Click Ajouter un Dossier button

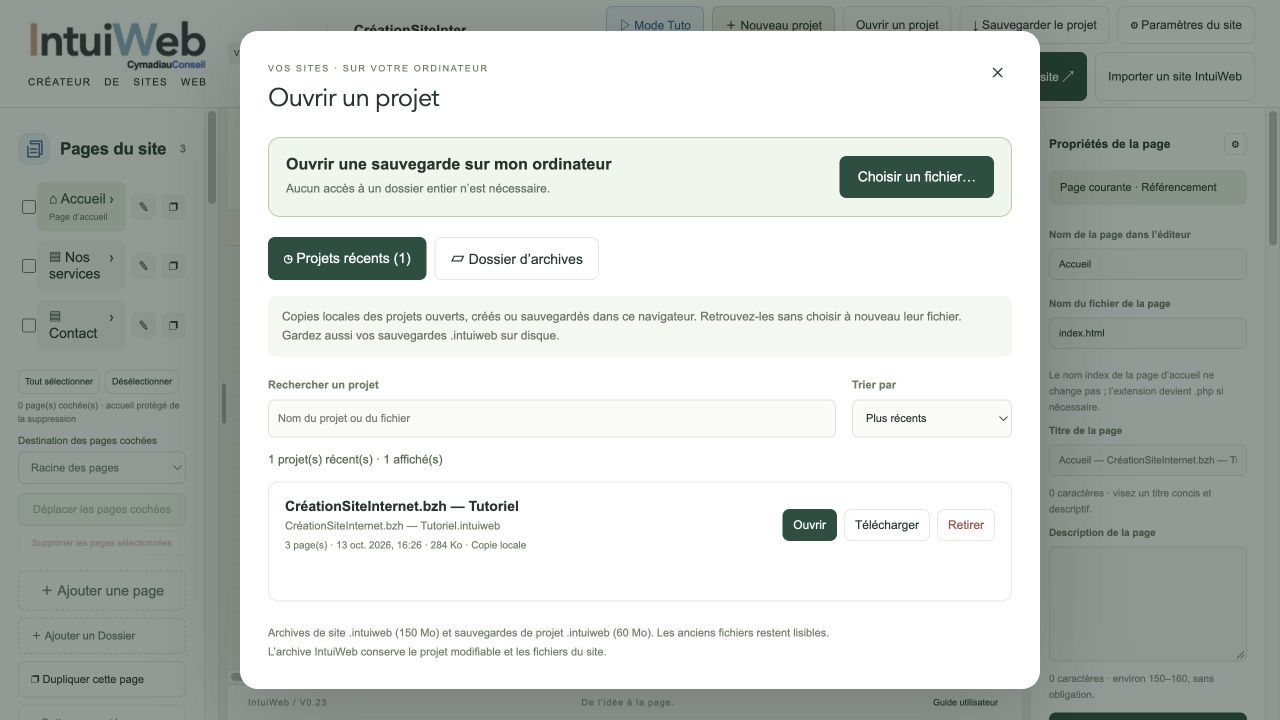102,636
